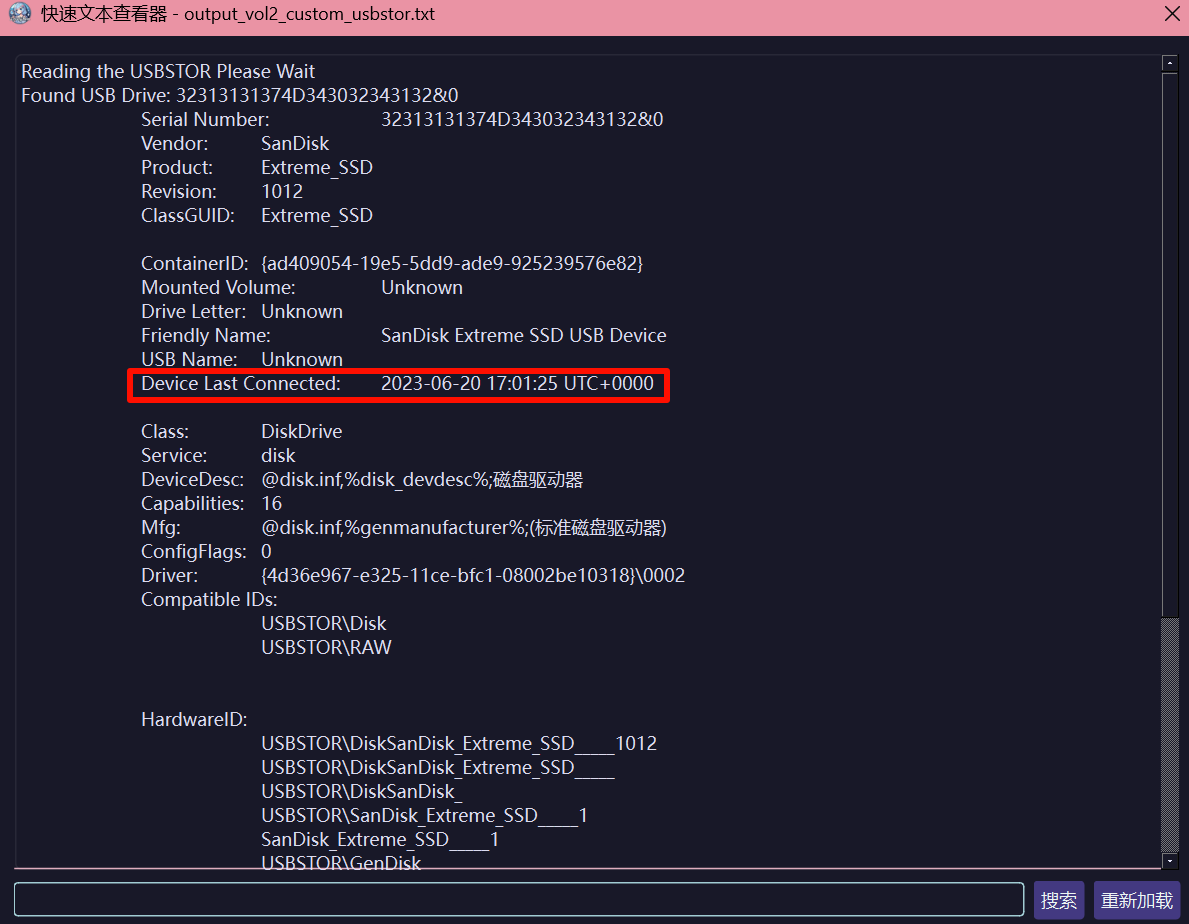This screenshot has height=924, width=1189.
Task: Click the USBSTOR\Disk compatible ID
Action: [324, 624]
